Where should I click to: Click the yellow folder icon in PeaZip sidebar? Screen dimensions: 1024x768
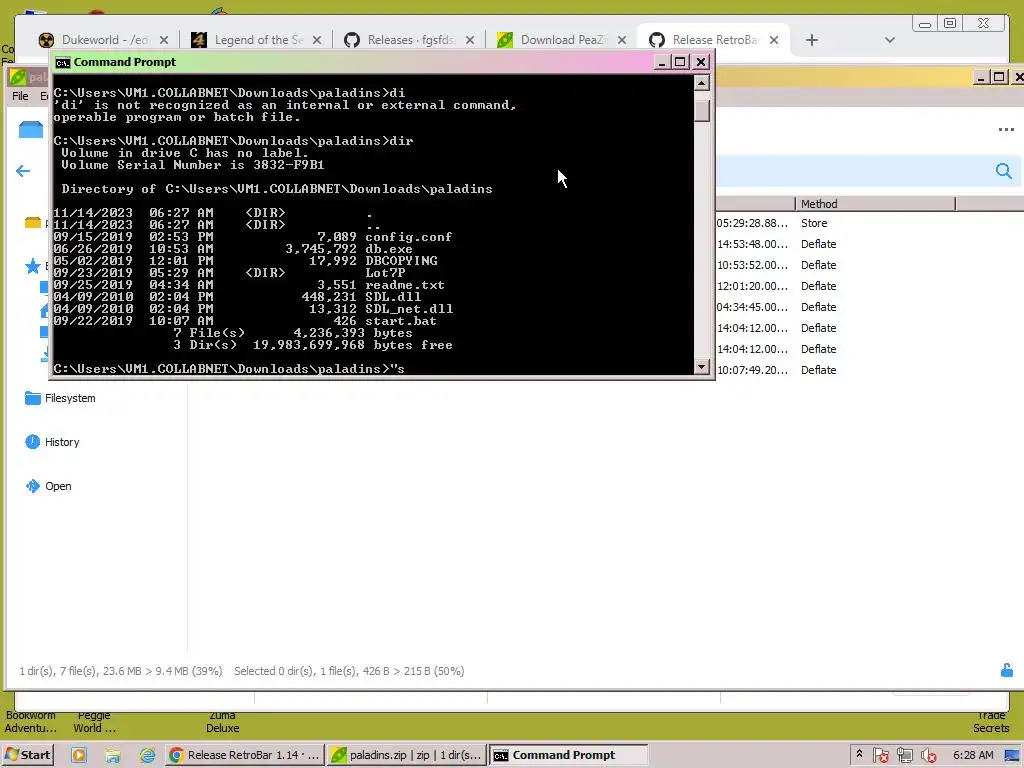coord(33,223)
